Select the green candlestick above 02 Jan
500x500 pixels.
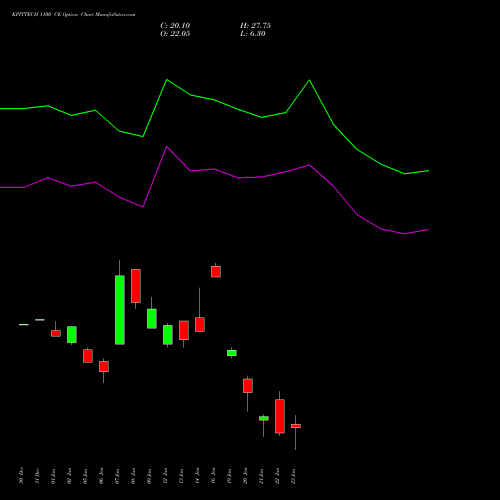pyautogui.click(x=72, y=334)
